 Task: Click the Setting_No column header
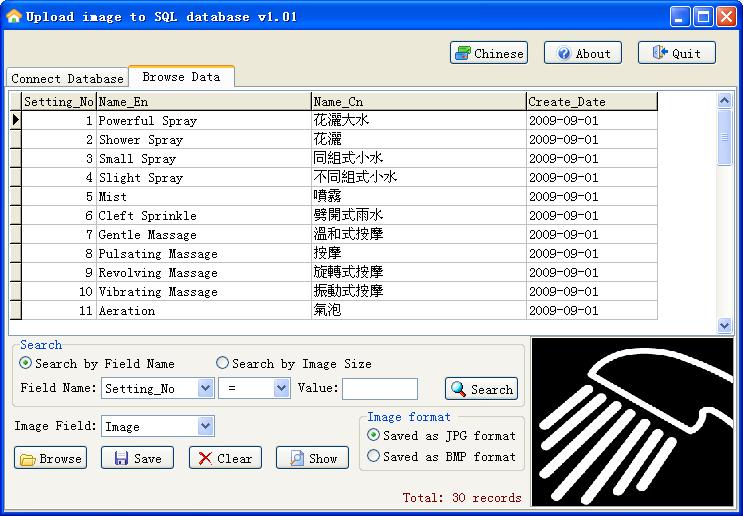coord(59,101)
